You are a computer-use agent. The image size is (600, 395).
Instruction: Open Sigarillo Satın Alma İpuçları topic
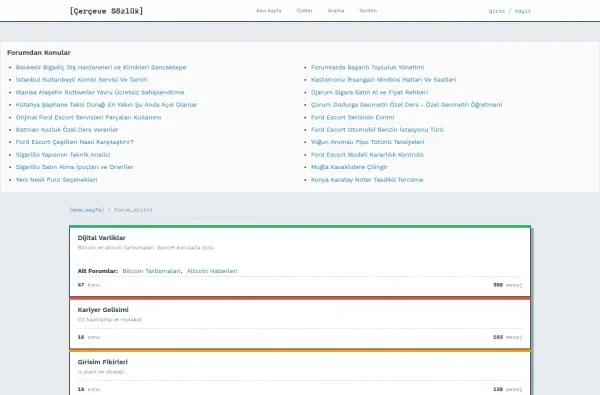(x=74, y=167)
